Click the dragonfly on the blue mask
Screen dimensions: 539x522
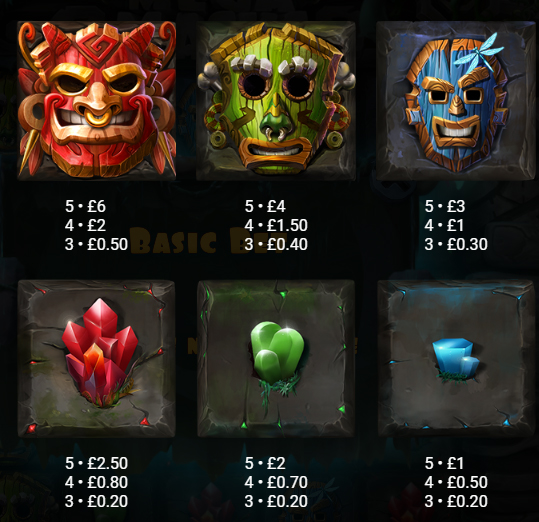pyautogui.click(x=478, y=49)
